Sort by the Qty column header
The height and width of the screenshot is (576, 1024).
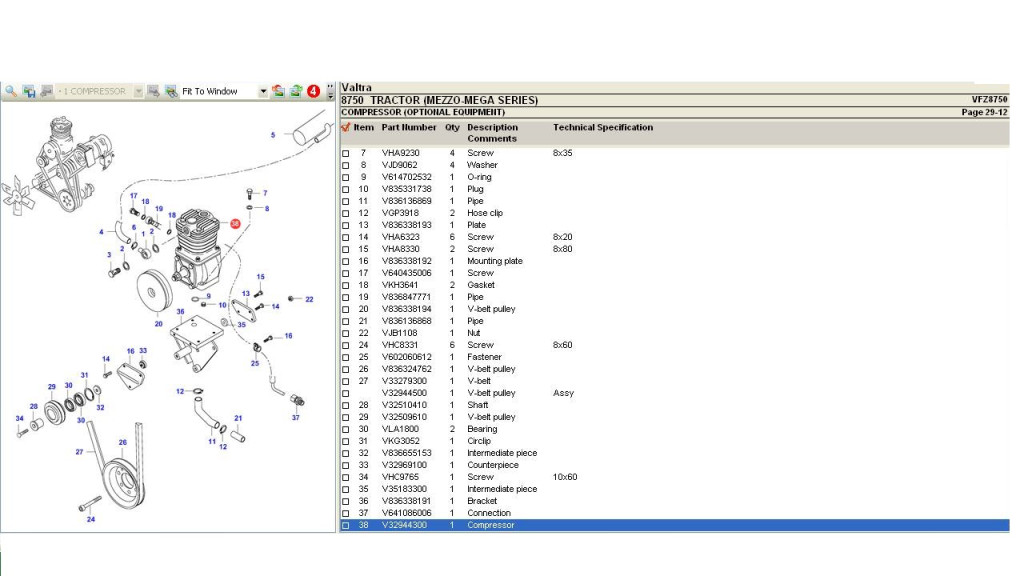pos(453,127)
